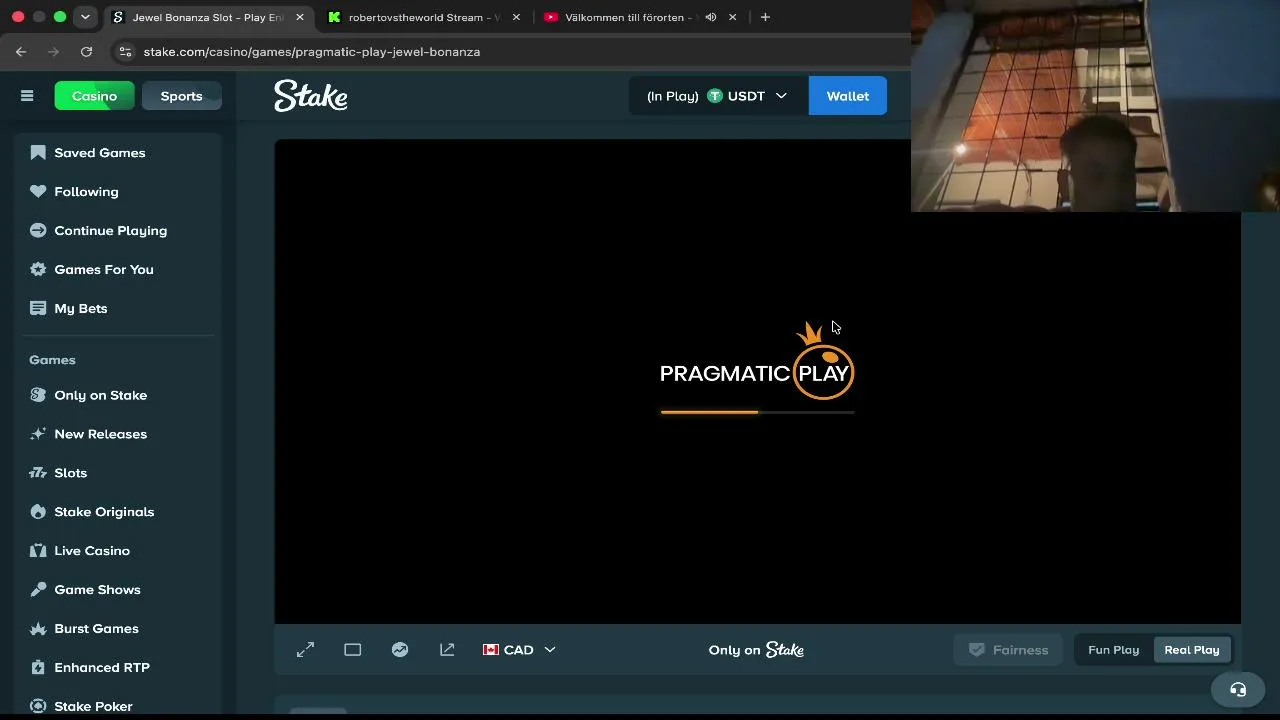
Task: Open the USDT balance dropdown
Action: coord(718,96)
